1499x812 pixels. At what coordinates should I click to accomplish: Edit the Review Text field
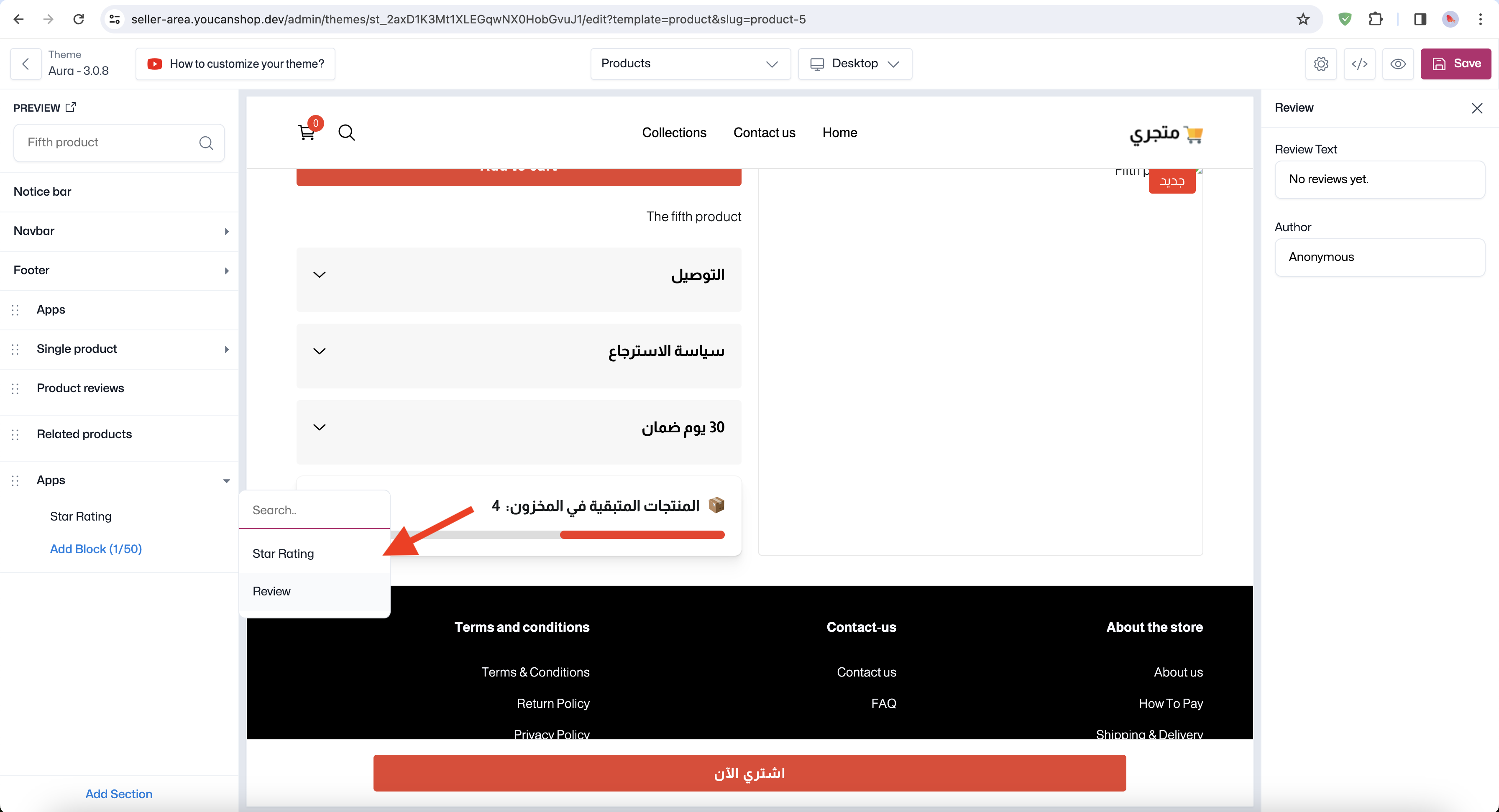tap(1380, 179)
